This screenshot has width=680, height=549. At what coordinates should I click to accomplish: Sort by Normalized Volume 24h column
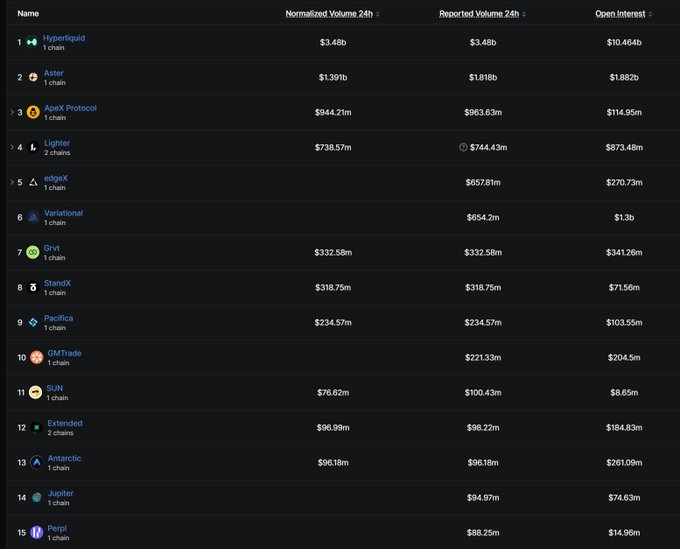(332, 14)
